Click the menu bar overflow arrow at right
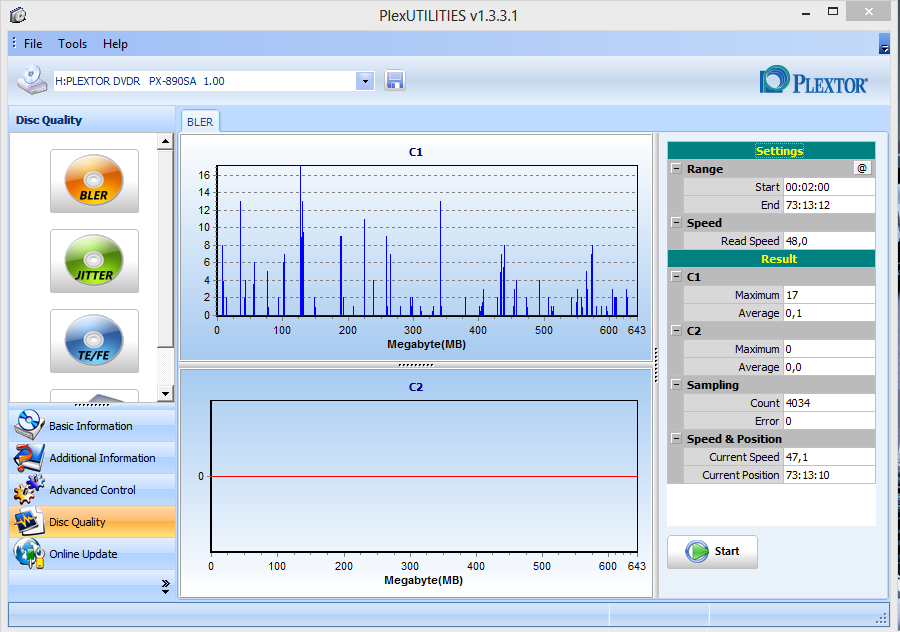Image resolution: width=900 pixels, height=632 pixels. click(884, 44)
